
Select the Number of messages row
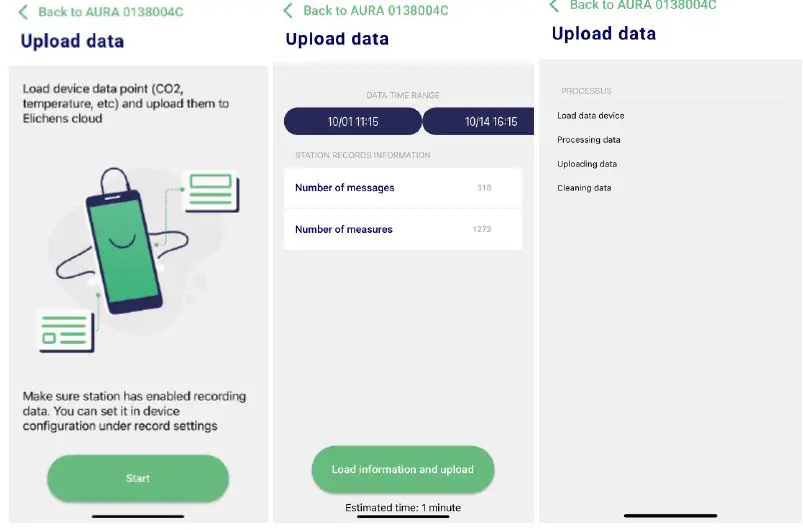pyautogui.click(x=402, y=188)
